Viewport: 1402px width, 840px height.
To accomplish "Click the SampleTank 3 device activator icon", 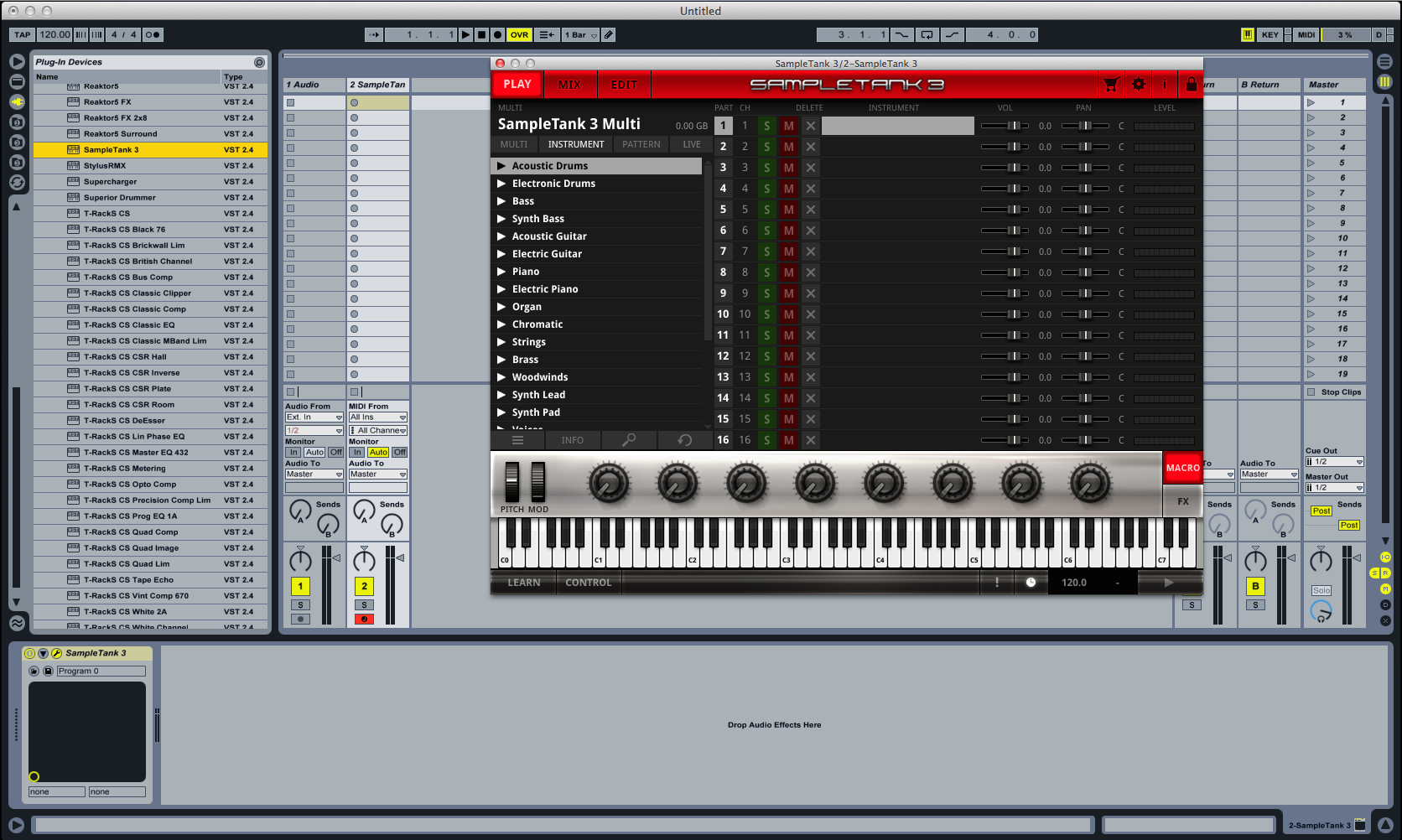I will tap(30, 653).
